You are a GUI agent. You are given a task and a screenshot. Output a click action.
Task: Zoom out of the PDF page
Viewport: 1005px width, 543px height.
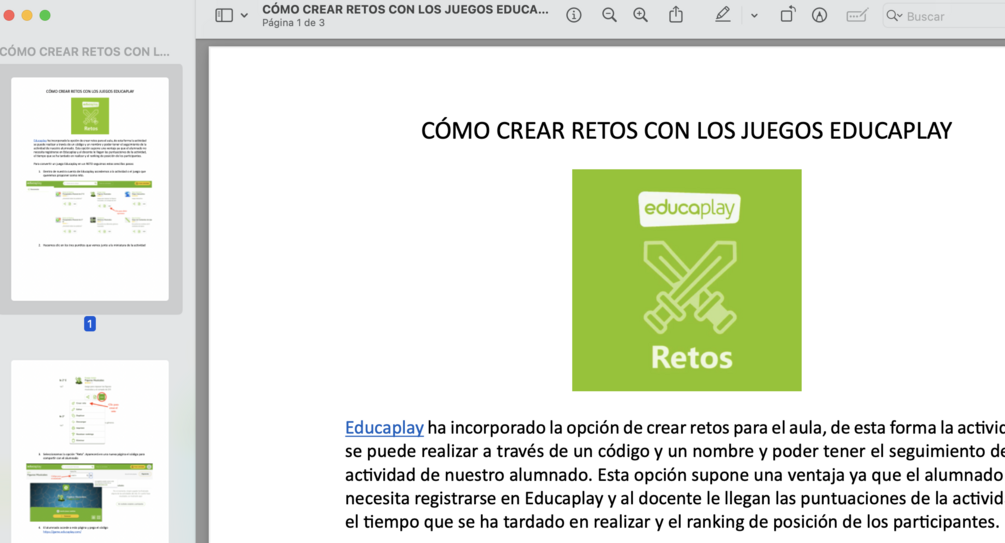pyautogui.click(x=609, y=15)
